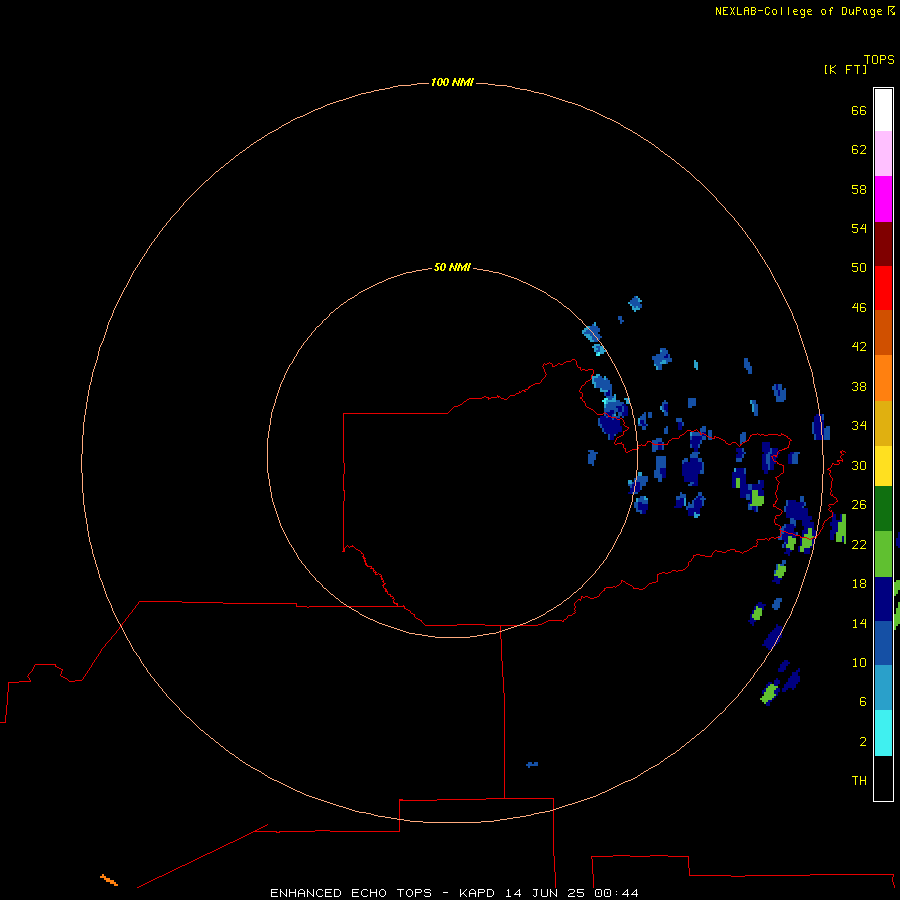Click the legend value 30

[x=859, y=465]
